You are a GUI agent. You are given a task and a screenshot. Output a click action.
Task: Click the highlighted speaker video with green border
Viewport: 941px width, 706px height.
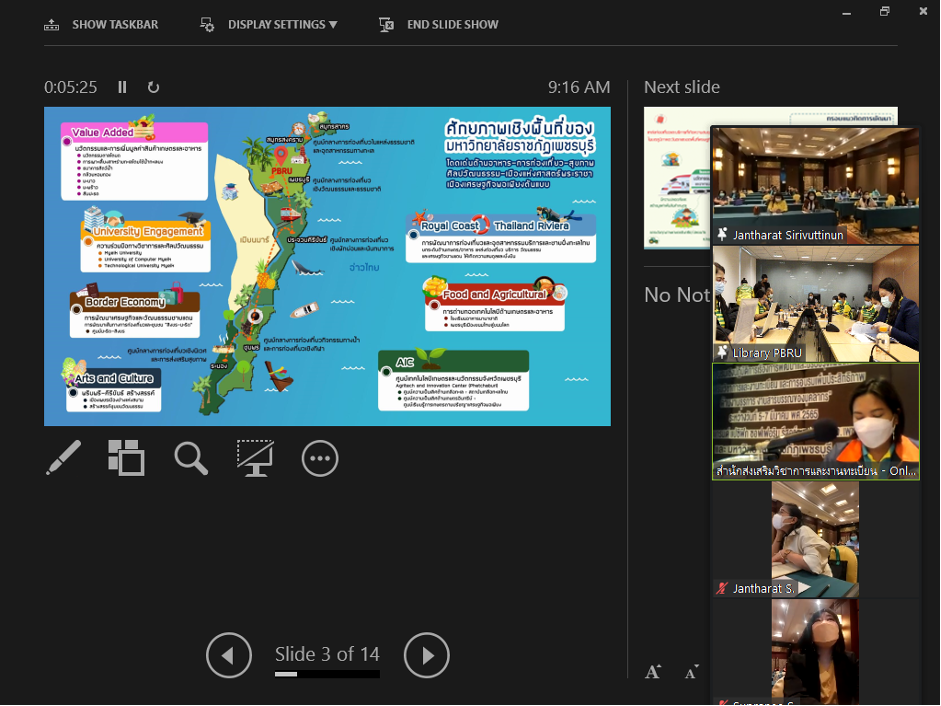pyautogui.click(x=815, y=420)
